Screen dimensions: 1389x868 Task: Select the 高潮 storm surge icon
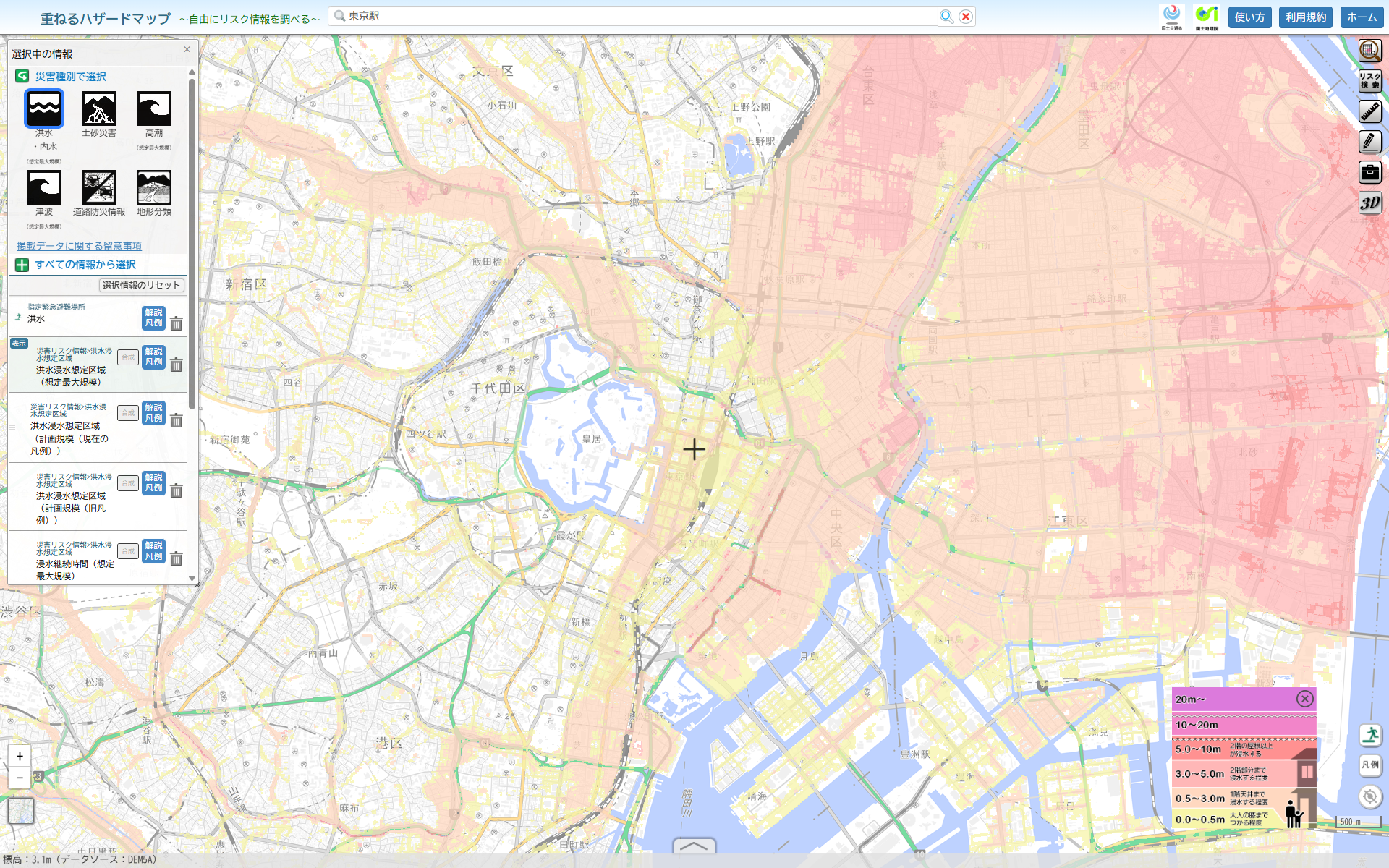point(154,109)
